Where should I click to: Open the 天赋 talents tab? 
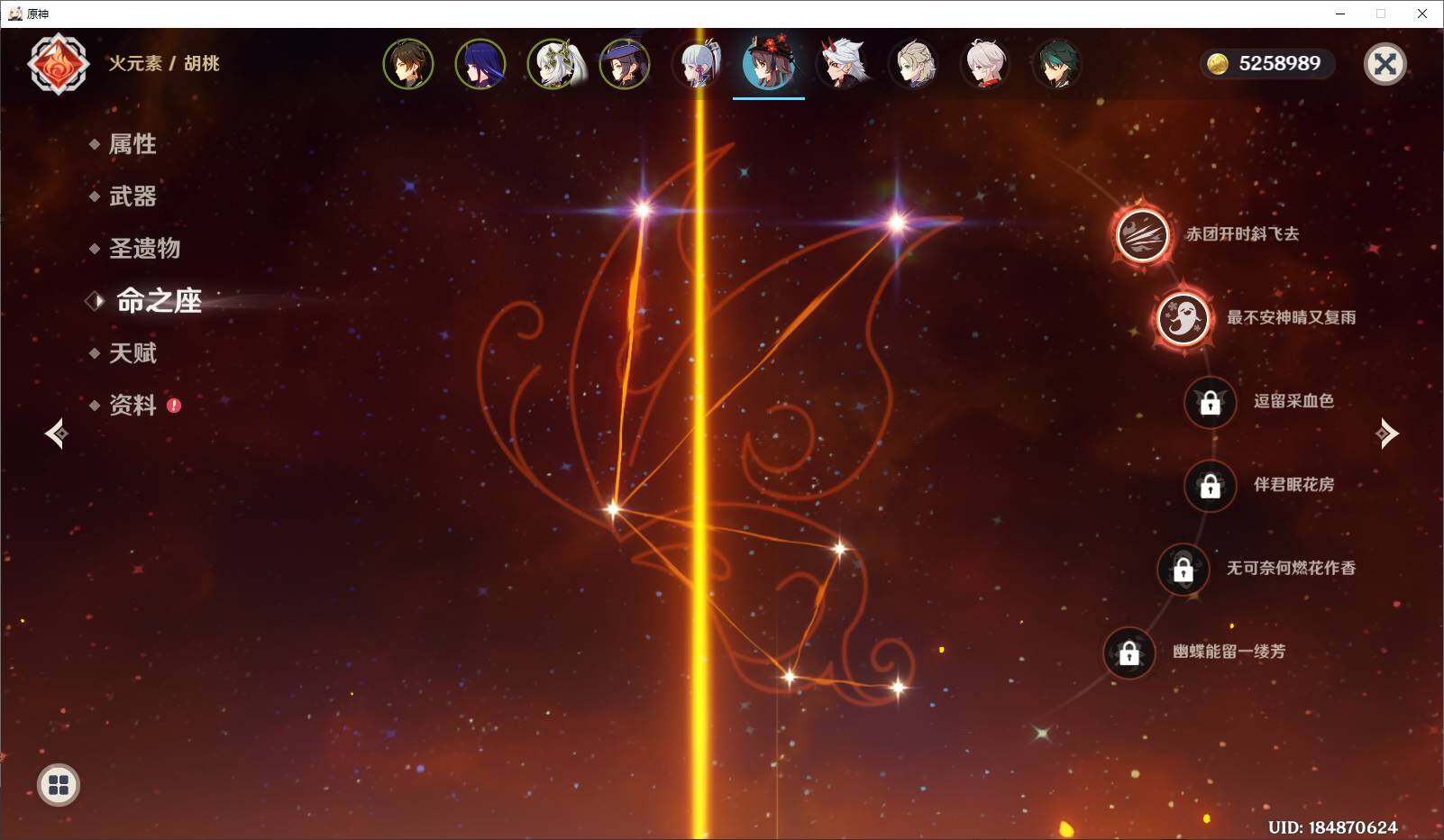click(133, 353)
